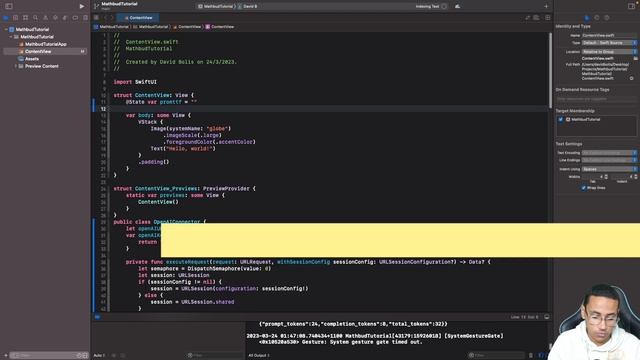Viewport: 640px width, 360px height.
Task: Expand the Preview Content folder
Action: coord(16,66)
